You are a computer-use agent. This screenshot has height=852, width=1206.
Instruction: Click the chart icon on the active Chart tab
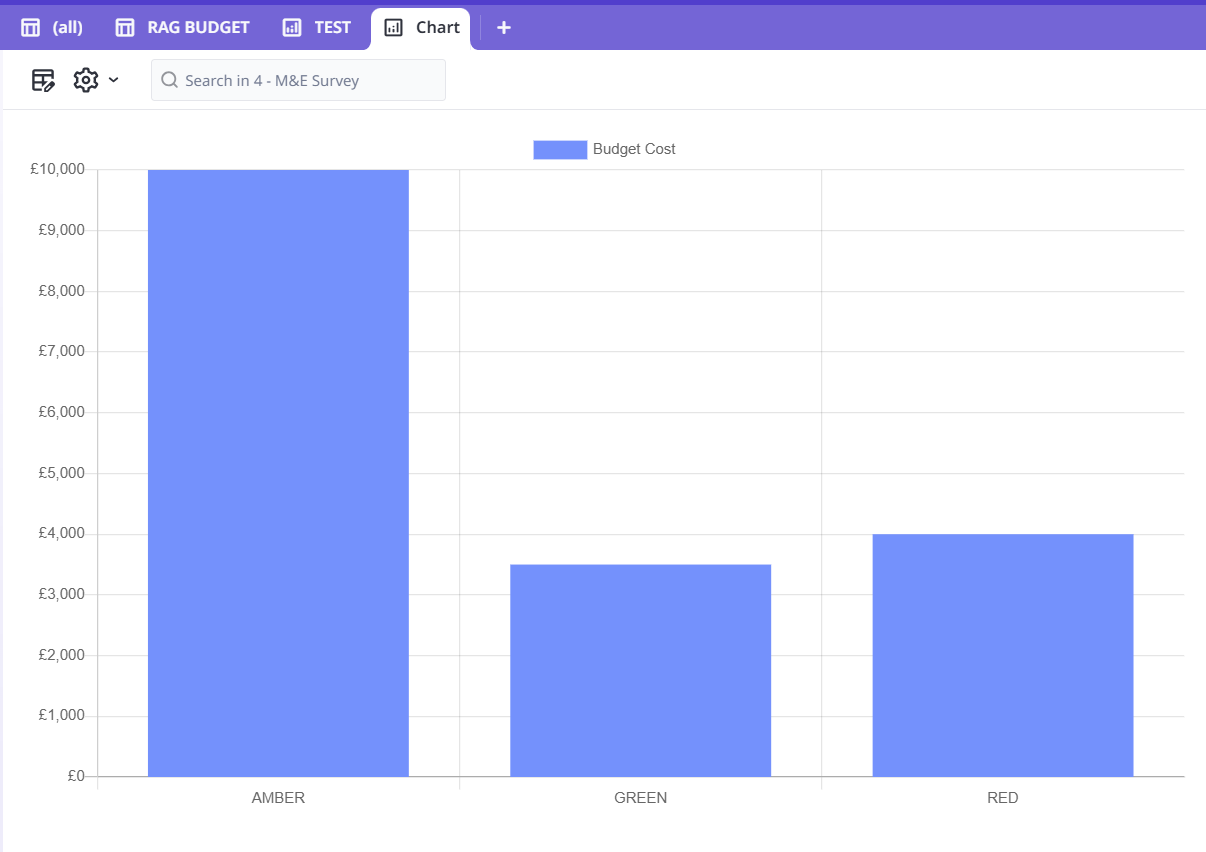pos(394,28)
